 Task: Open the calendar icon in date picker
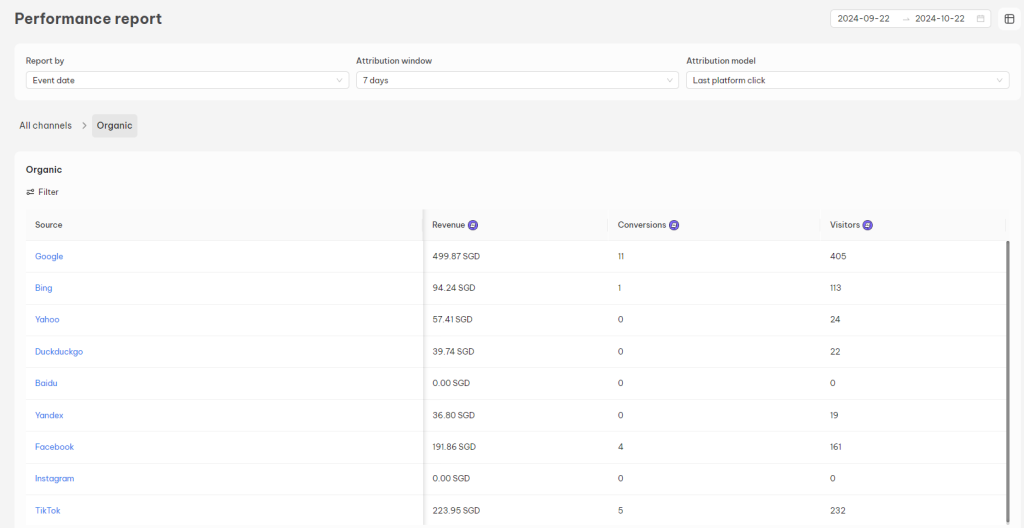click(980, 19)
